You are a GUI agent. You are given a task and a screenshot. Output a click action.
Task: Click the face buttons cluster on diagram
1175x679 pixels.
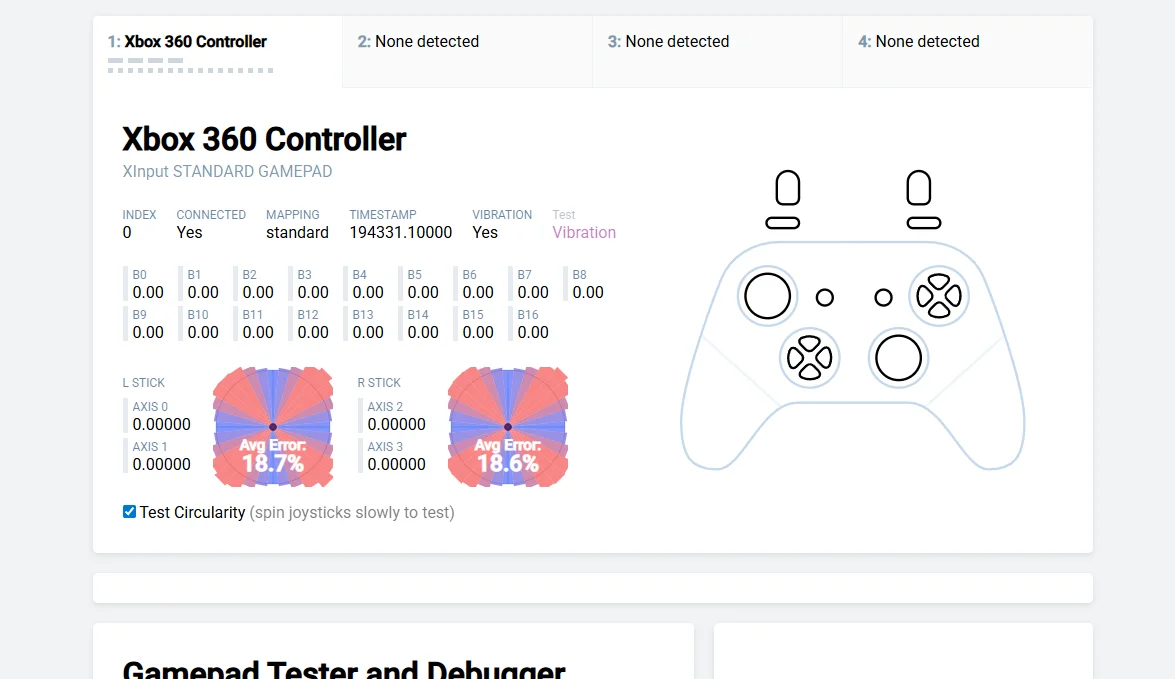[939, 296]
